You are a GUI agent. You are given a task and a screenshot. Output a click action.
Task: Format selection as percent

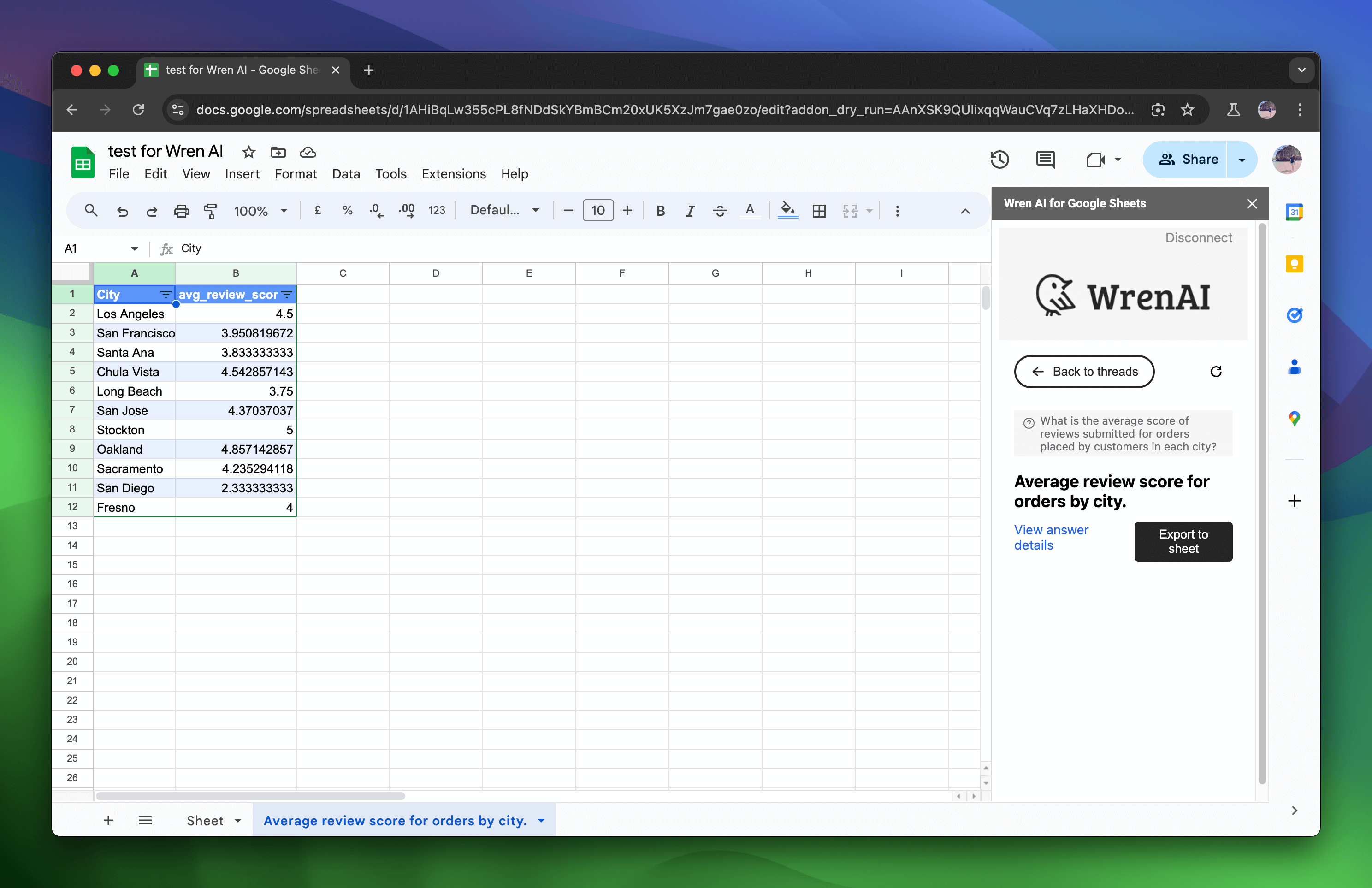coord(347,210)
